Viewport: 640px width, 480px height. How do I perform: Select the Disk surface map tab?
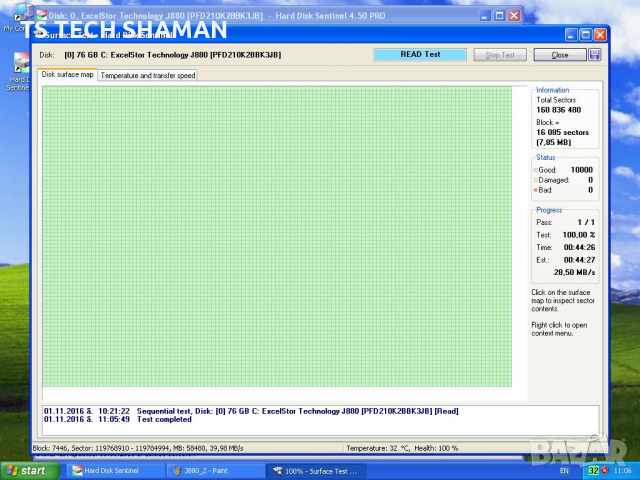tap(68, 75)
